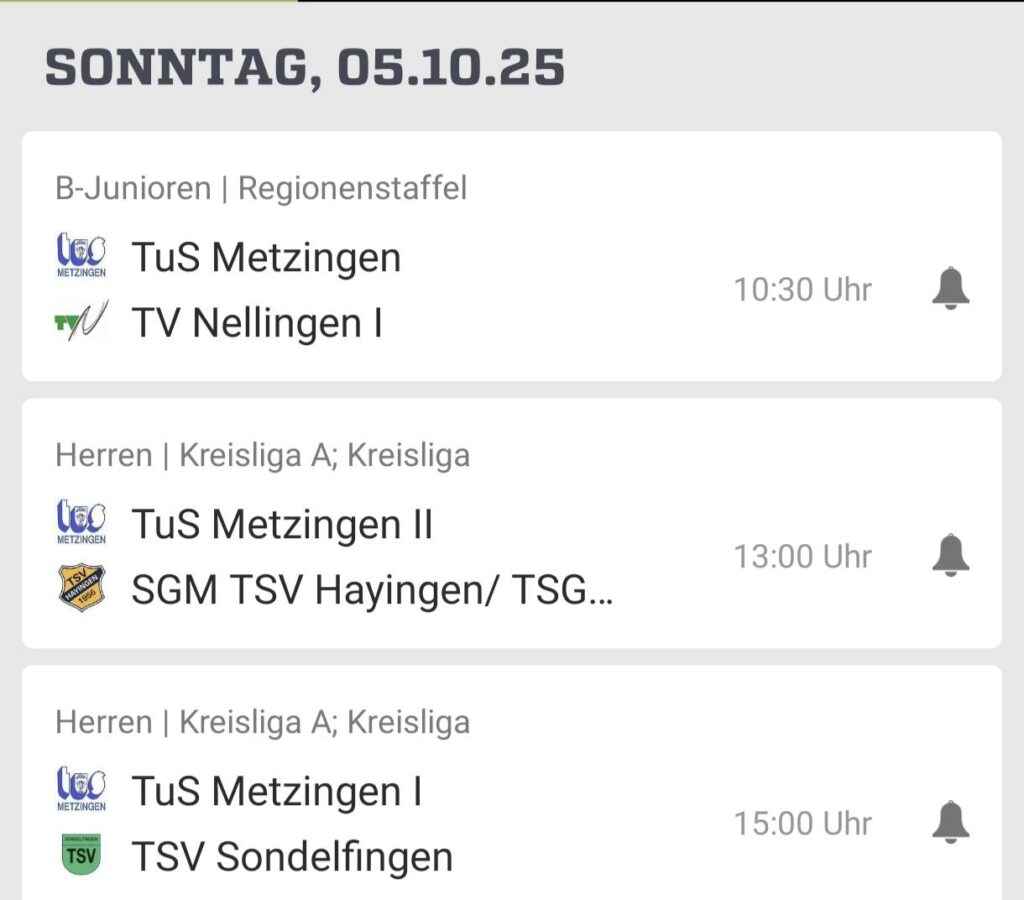1024x900 pixels.
Task: Click the TuS Metzingen I club crest
Action: pyautogui.click(x=81, y=790)
